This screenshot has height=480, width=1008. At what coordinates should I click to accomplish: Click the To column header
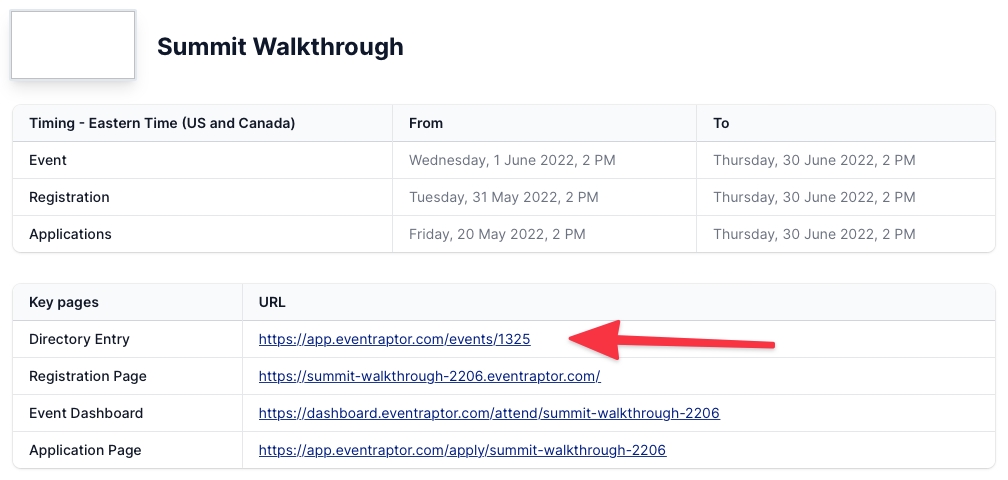[721, 123]
